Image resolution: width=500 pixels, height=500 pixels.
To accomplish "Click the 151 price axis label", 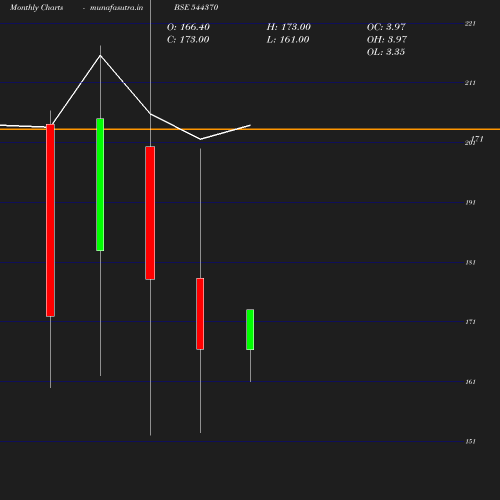I will pos(470,442).
